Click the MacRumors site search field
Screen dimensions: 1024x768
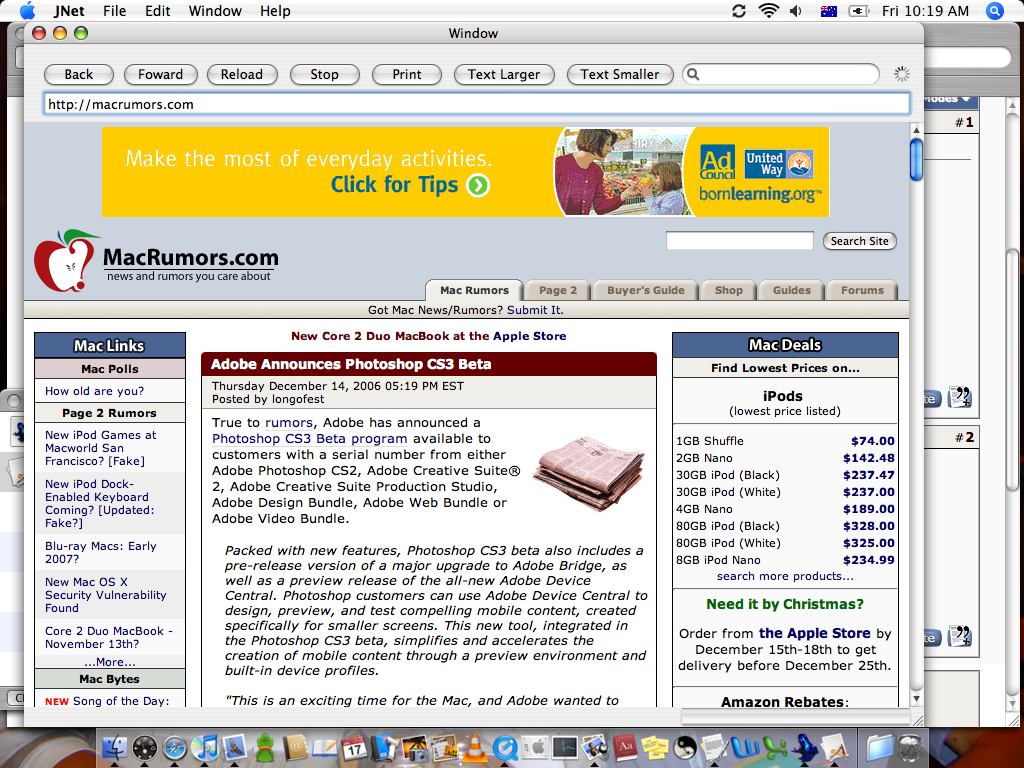click(739, 241)
